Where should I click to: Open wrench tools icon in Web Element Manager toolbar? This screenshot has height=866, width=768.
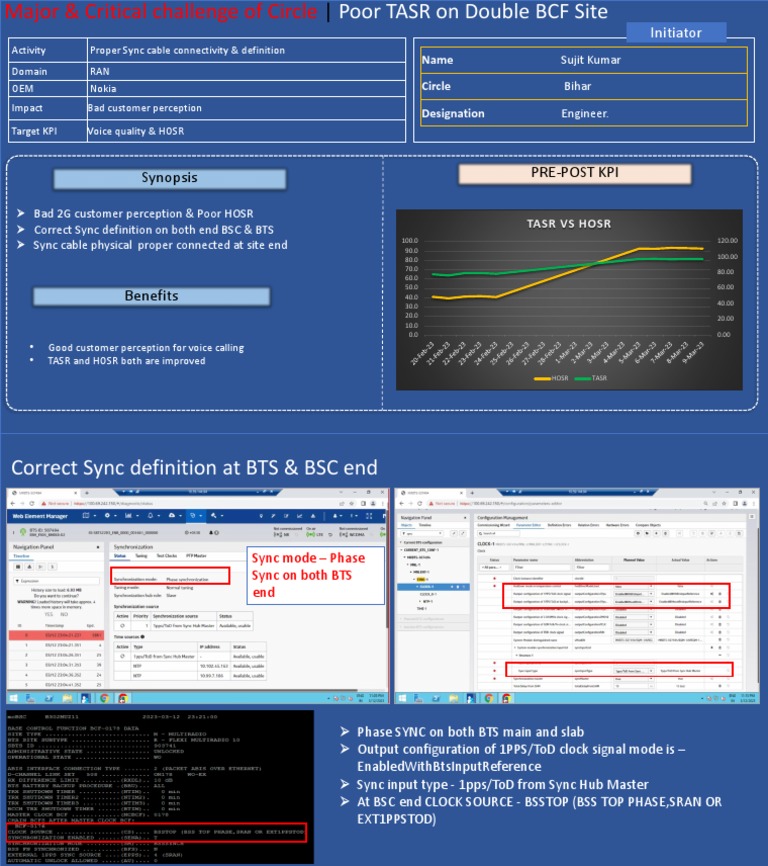tap(214, 515)
